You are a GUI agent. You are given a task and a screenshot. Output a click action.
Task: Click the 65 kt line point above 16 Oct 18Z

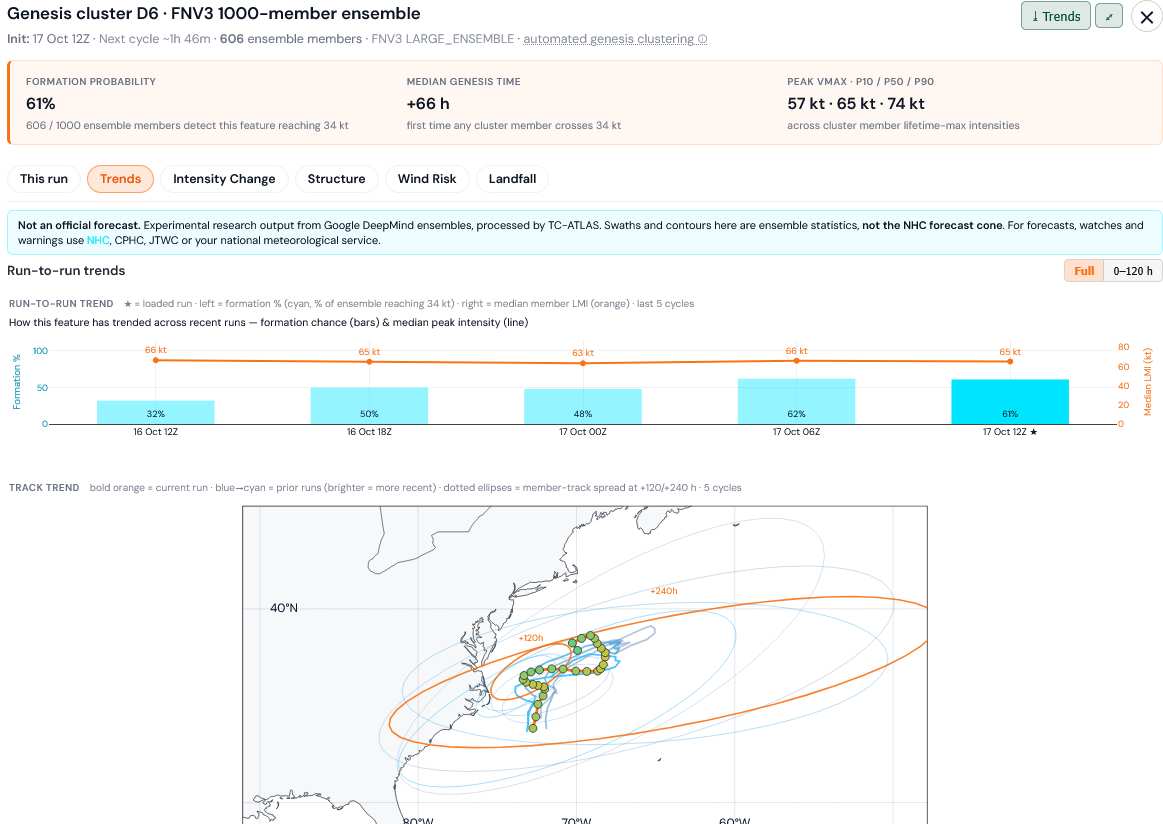click(x=369, y=361)
